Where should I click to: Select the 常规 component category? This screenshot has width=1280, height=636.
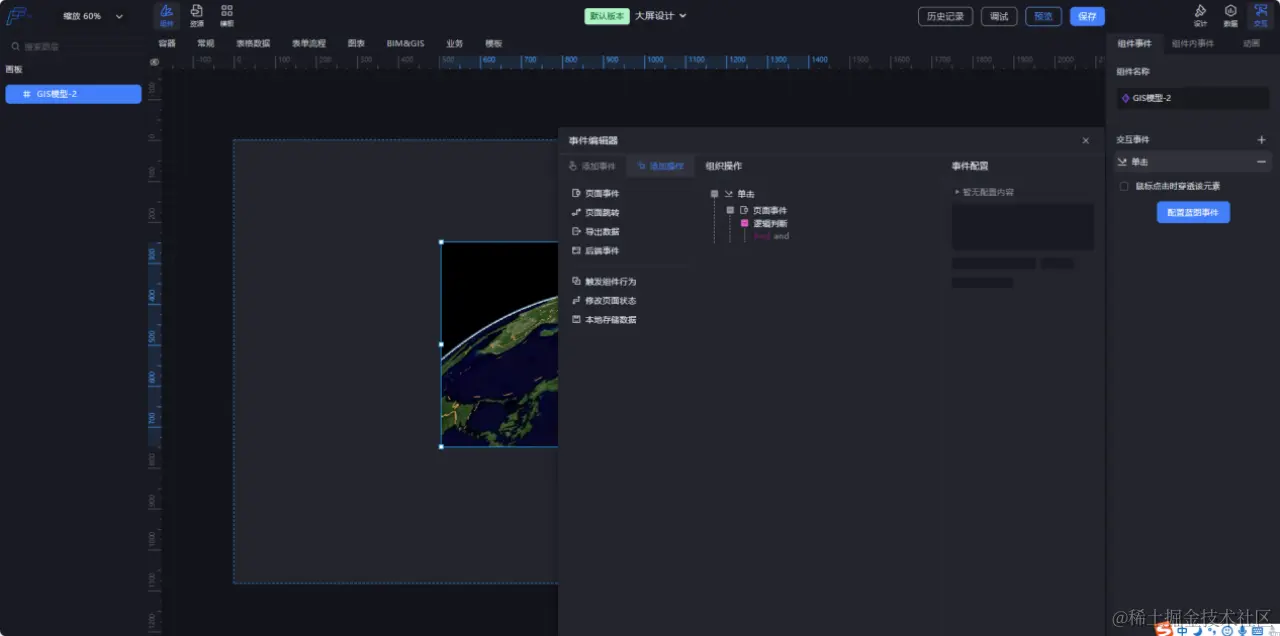[205, 44]
